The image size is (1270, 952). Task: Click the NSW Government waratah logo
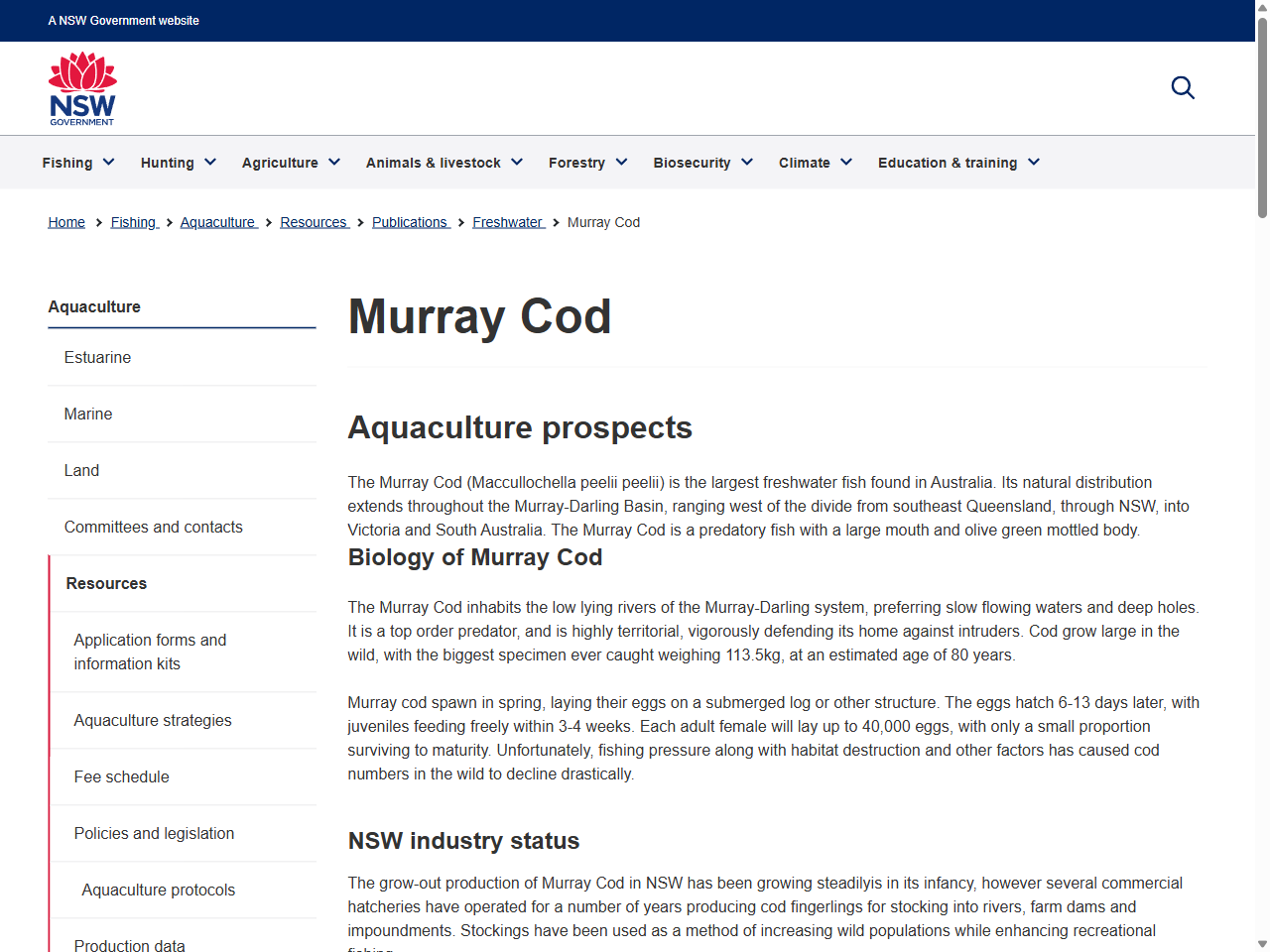[x=82, y=87]
